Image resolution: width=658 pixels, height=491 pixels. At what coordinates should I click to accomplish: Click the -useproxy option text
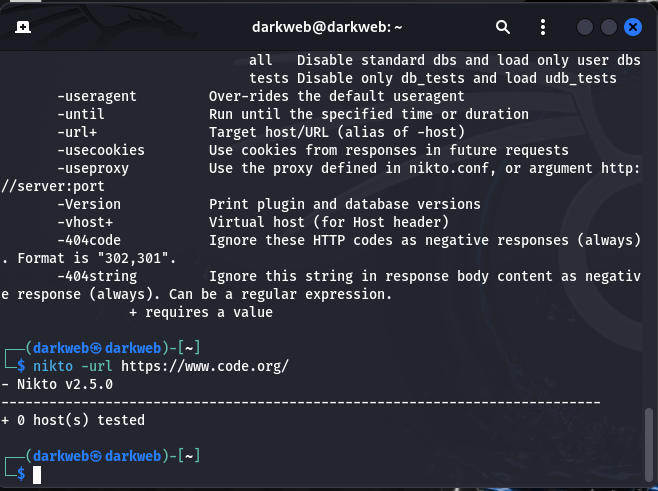pos(94,168)
